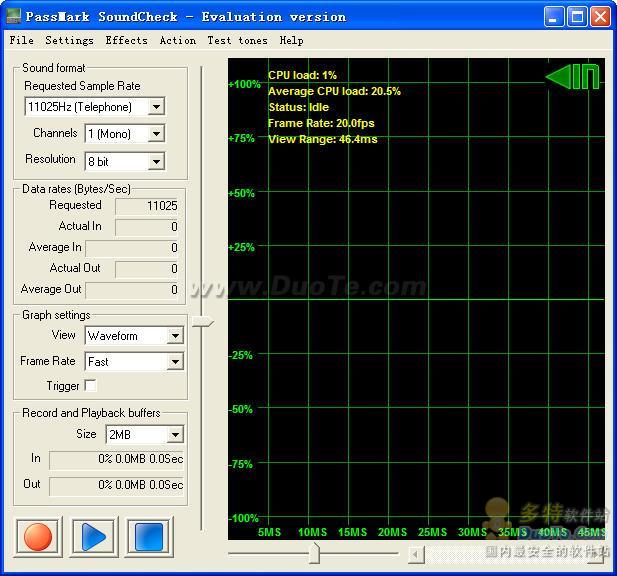Image resolution: width=617 pixels, height=576 pixels.
Task: Click the 'Status: Idle' text
Action: click(x=298, y=107)
